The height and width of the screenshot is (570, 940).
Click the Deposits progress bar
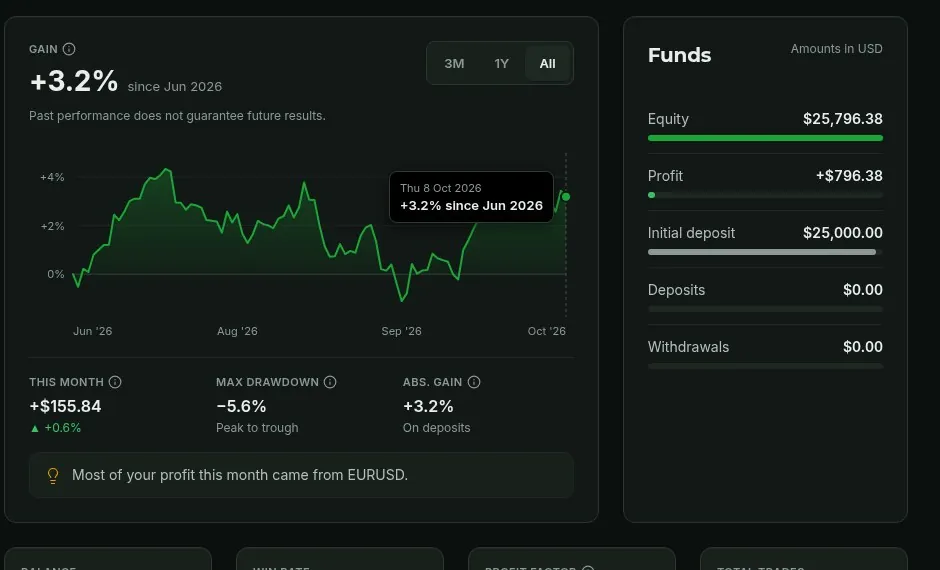(765, 309)
